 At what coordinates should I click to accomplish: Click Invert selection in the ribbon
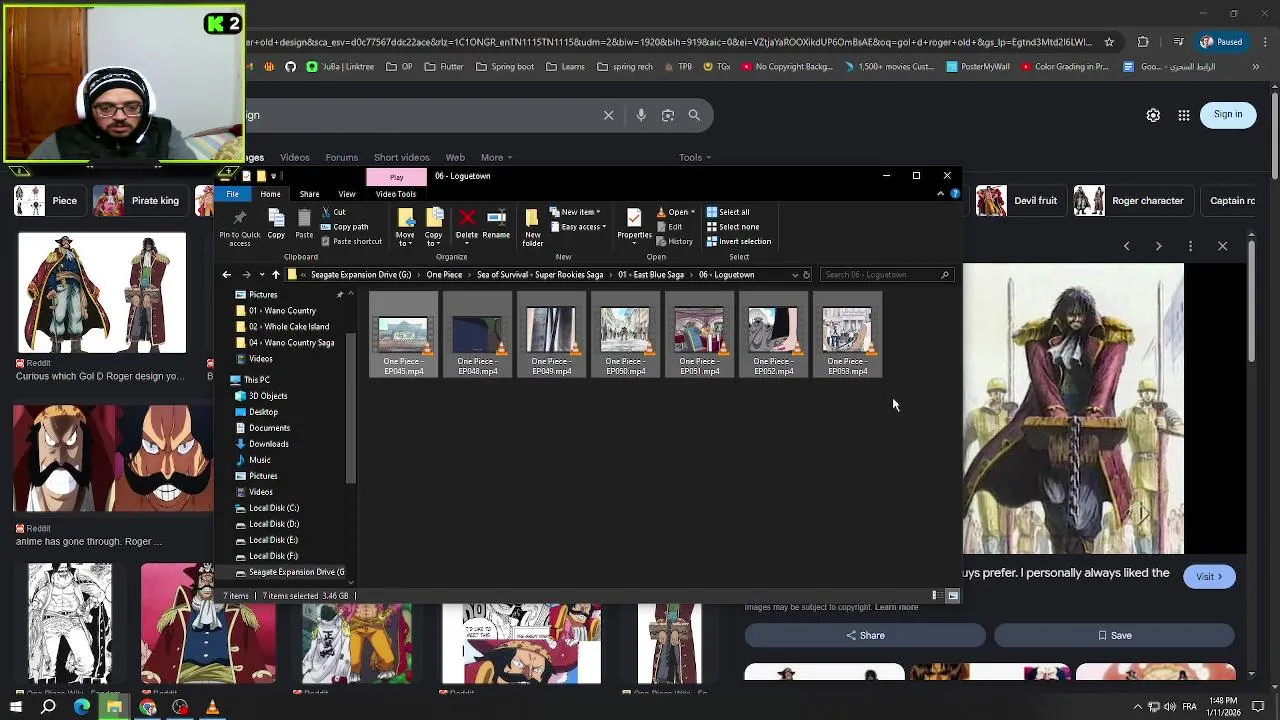(x=739, y=242)
